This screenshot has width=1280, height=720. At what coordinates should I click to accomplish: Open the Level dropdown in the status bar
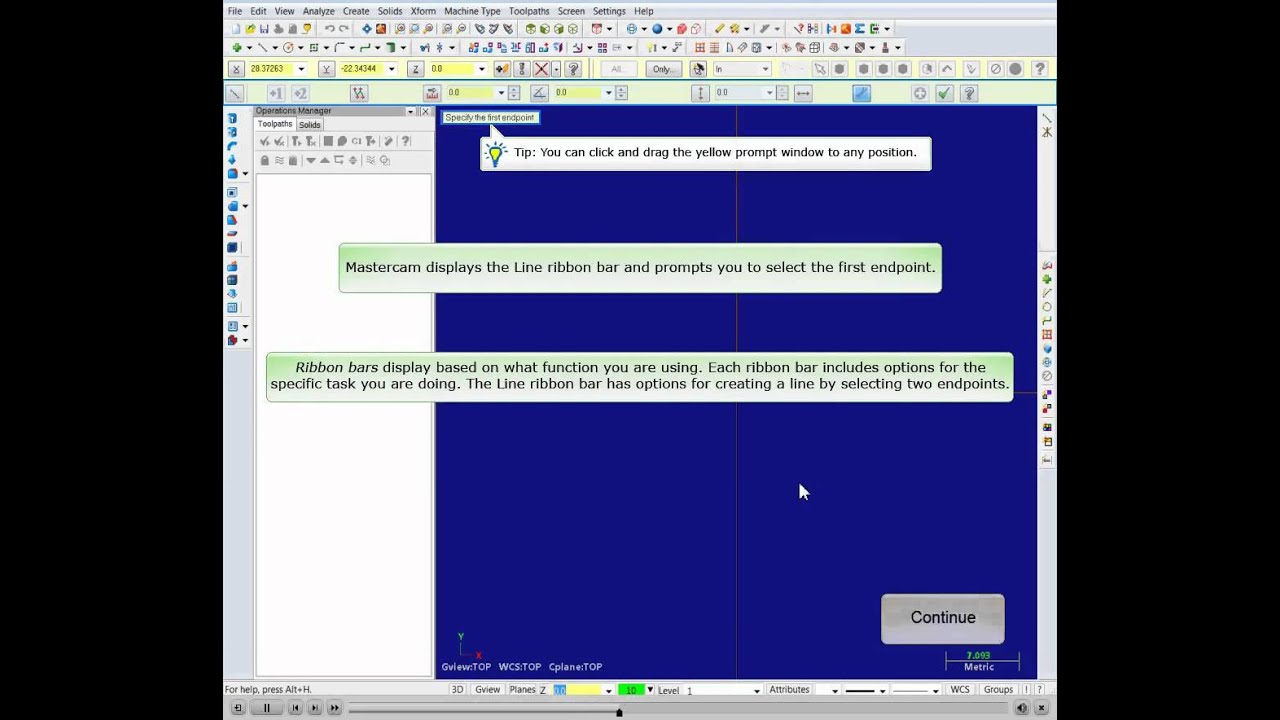pos(757,690)
